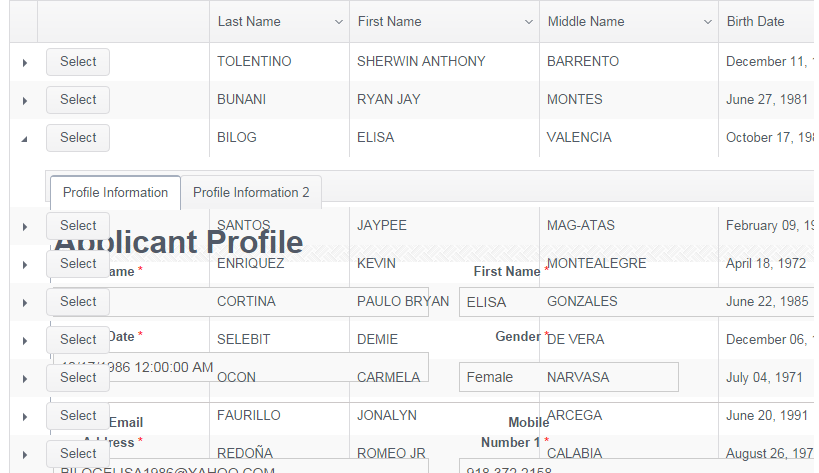
Task: Collapse the BILOG row details
Action: (x=24, y=138)
